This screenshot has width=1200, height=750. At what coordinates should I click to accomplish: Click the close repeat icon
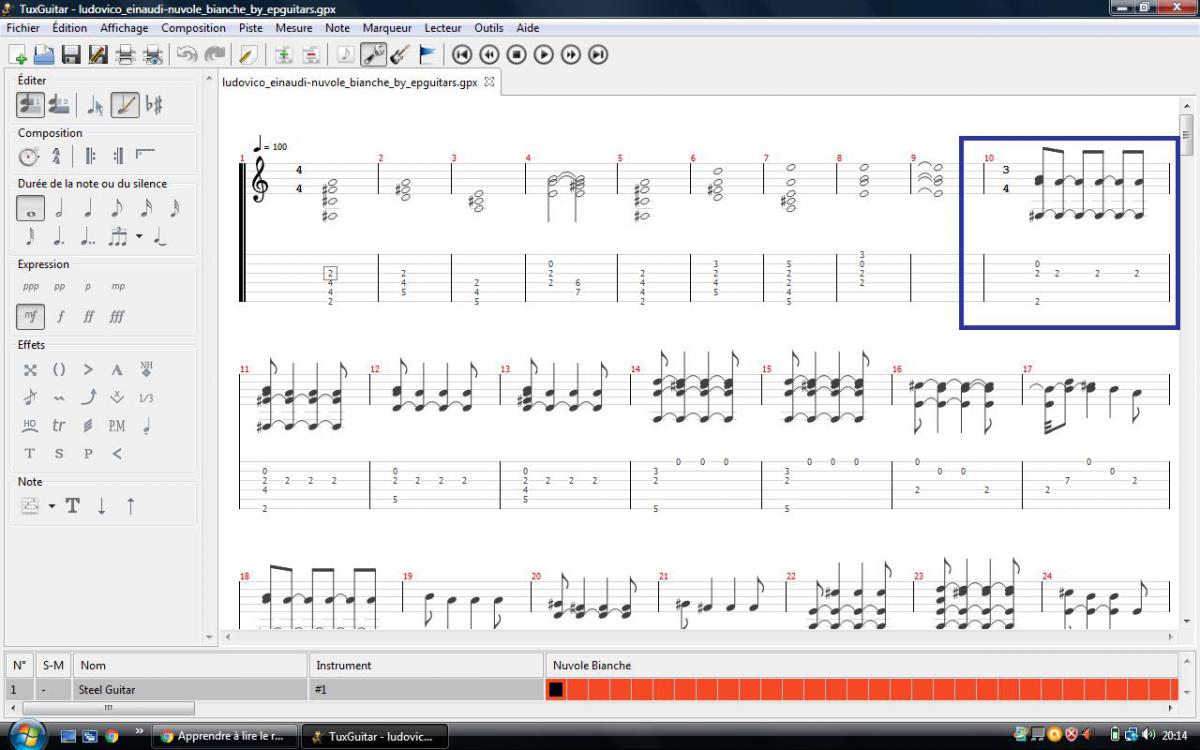coord(117,156)
